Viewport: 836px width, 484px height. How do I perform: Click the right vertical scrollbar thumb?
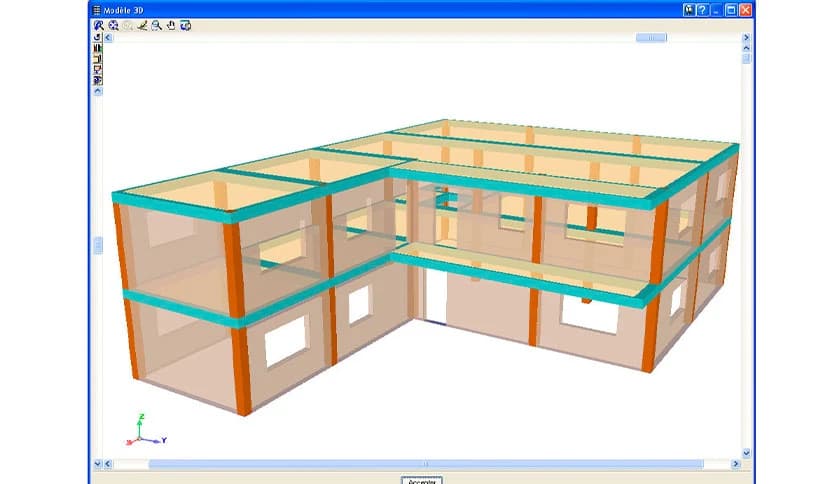[x=746, y=59]
